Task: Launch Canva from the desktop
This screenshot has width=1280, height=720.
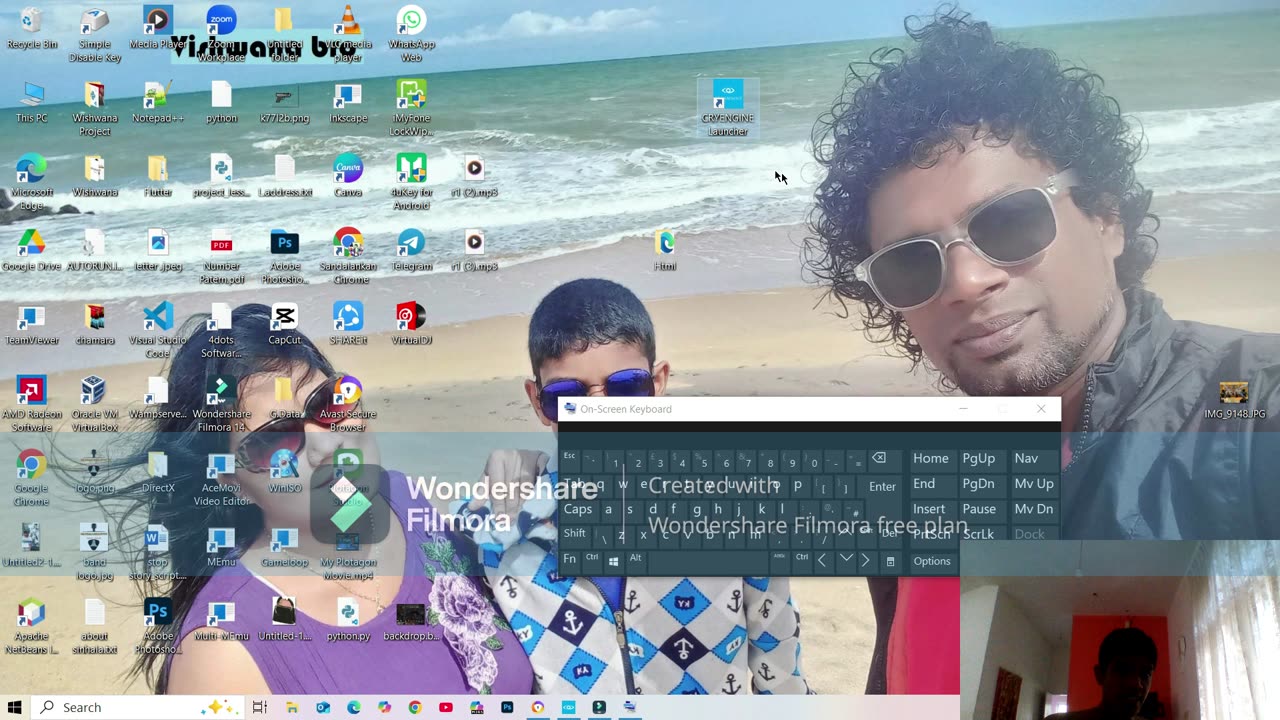Action: pyautogui.click(x=347, y=176)
